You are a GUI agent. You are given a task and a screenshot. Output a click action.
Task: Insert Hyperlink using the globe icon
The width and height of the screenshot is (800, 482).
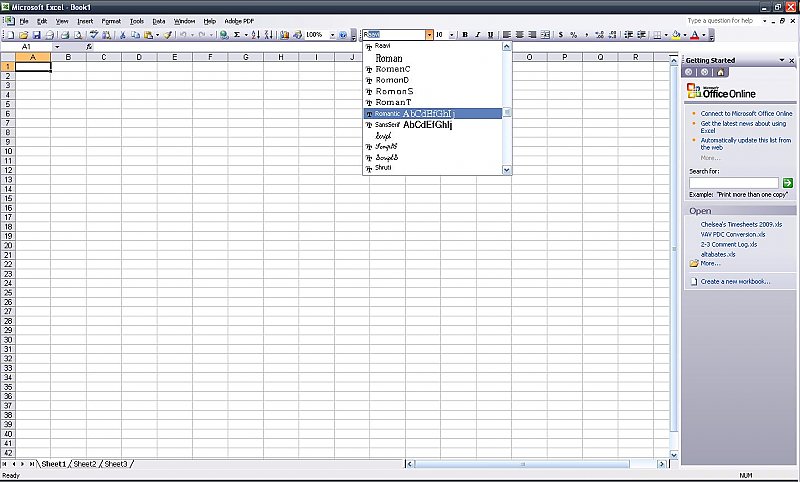click(x=224, y=35)
